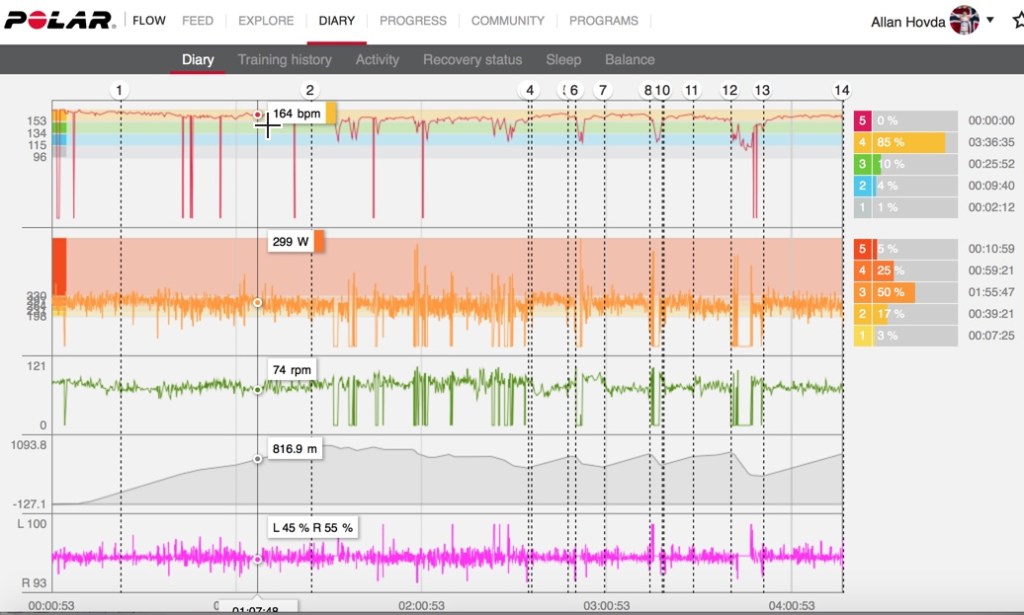Screen dimensions: 1024x615
Task: Open the FEED menu item
Action: [x=198, y=20]
